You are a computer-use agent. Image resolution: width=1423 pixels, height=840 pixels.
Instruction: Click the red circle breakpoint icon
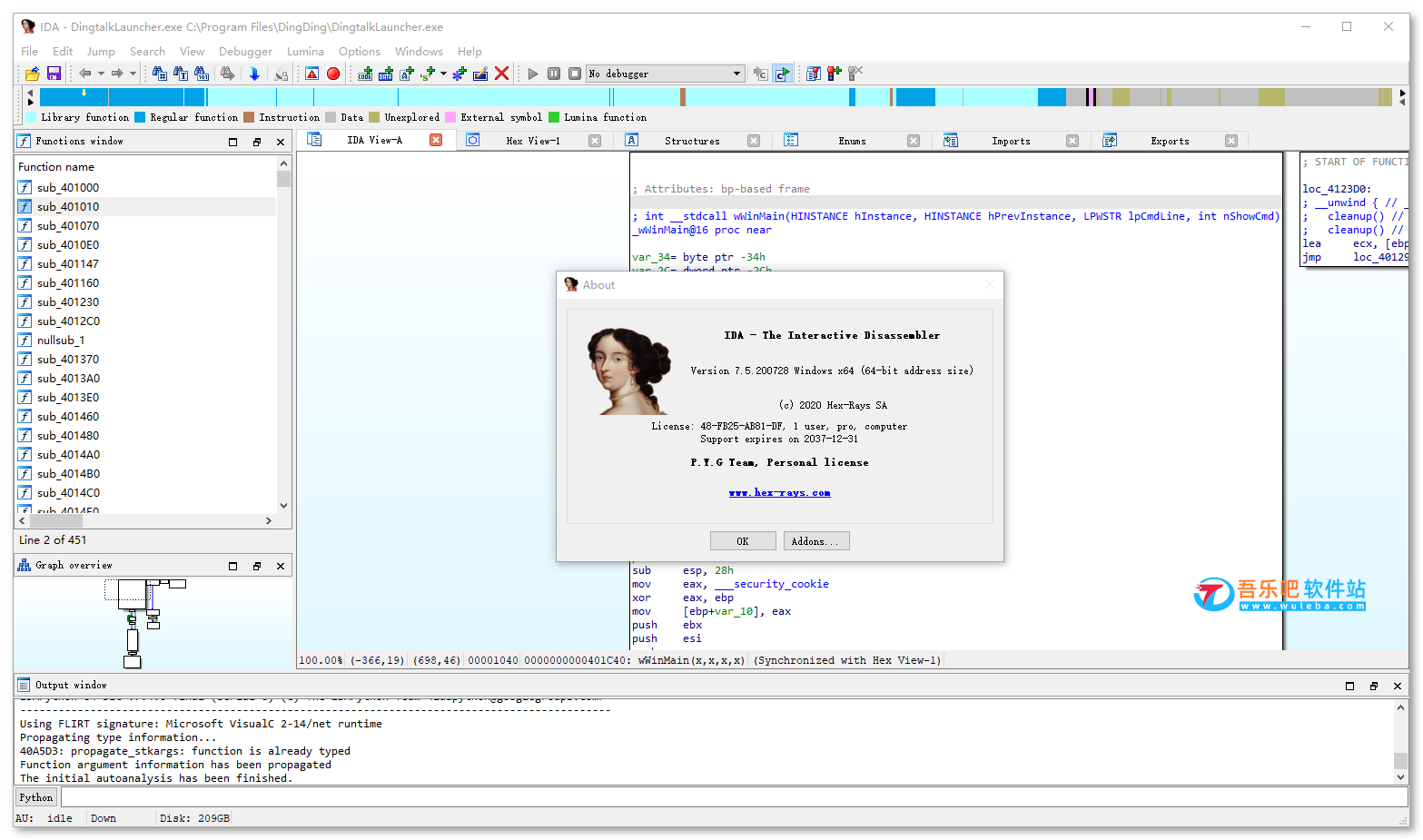333,74
